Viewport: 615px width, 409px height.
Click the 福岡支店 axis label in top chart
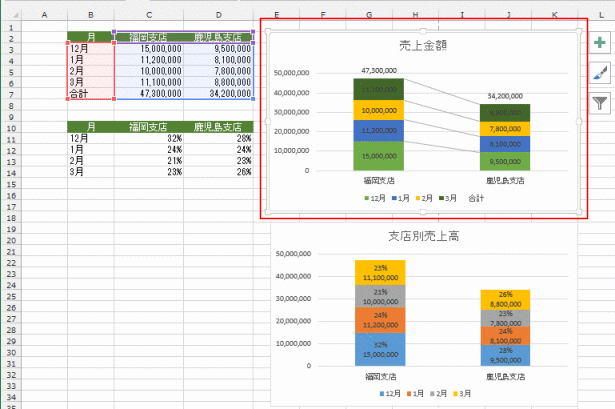379,181
